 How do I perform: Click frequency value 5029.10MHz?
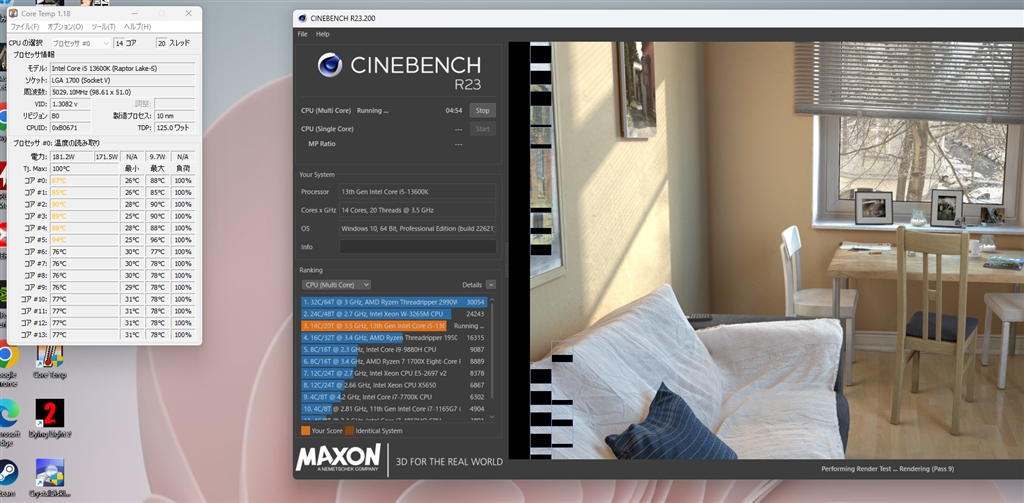(x=122, y=92)
